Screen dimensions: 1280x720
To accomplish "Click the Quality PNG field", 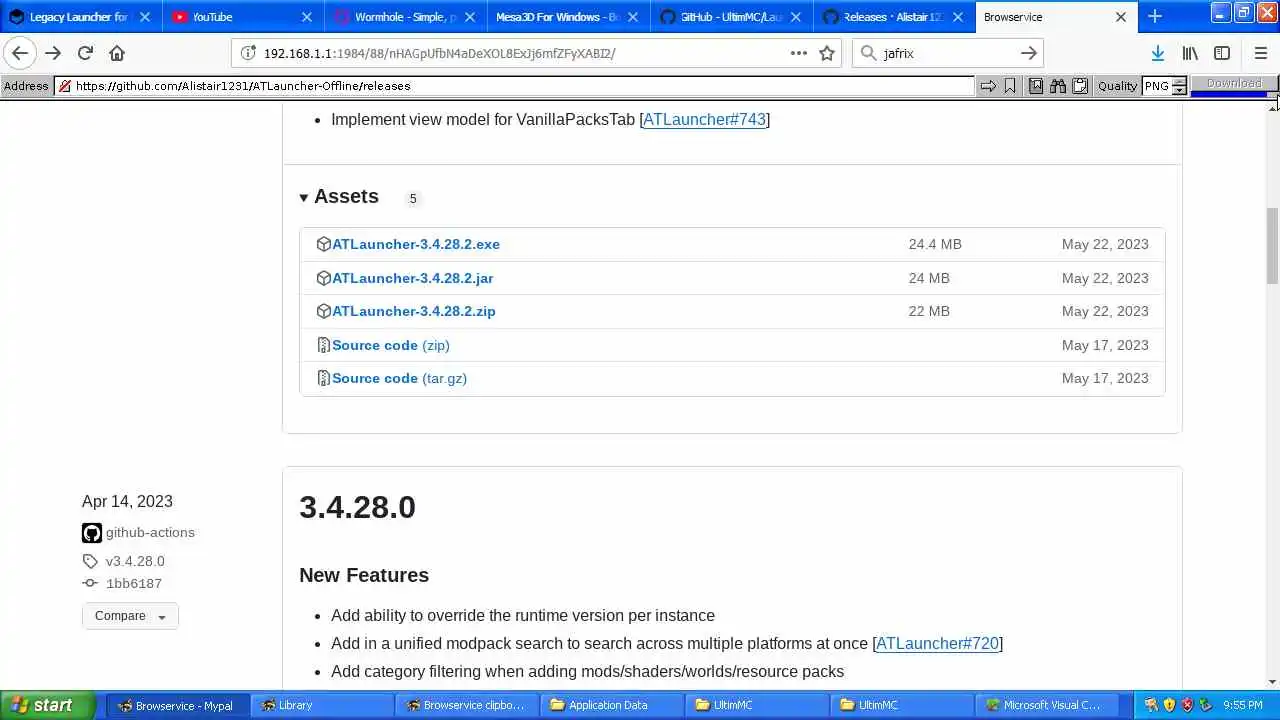I will coord(1157,86).
